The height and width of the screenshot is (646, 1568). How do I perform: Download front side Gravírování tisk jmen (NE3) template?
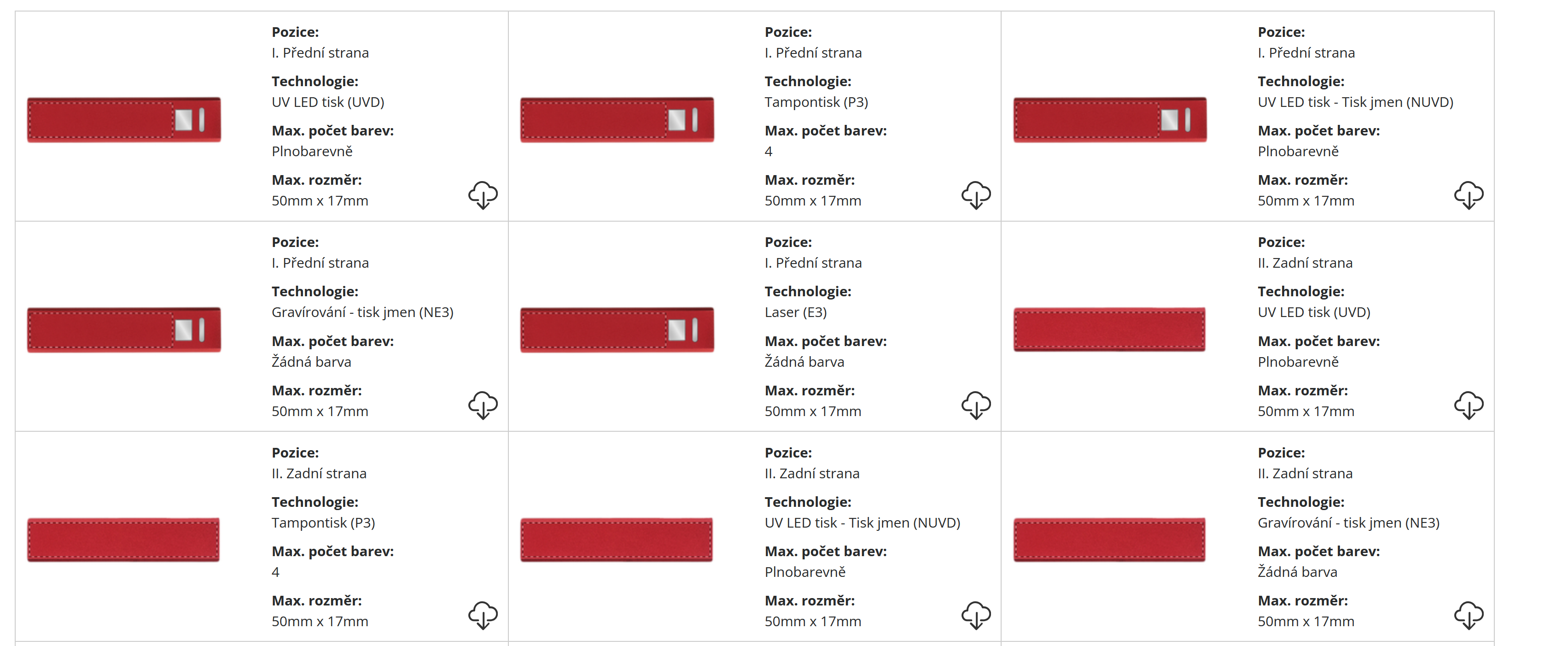click(483, 405)
